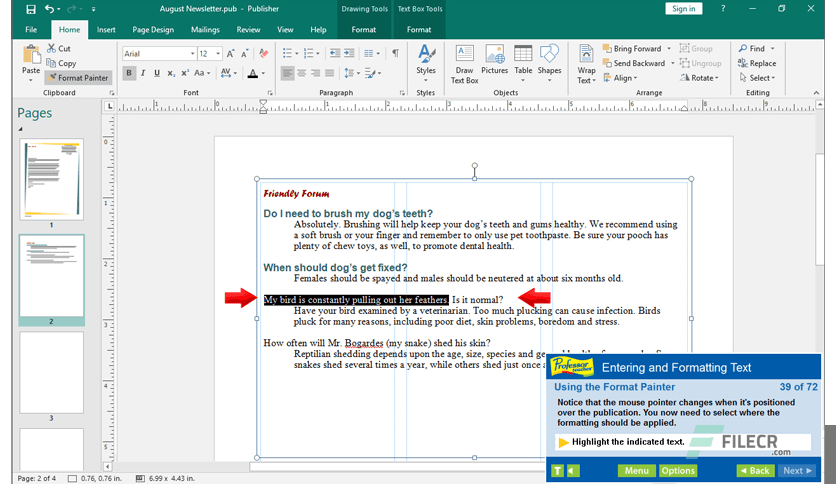Open the File tab

pyautogui.click(x=31, y=30)
